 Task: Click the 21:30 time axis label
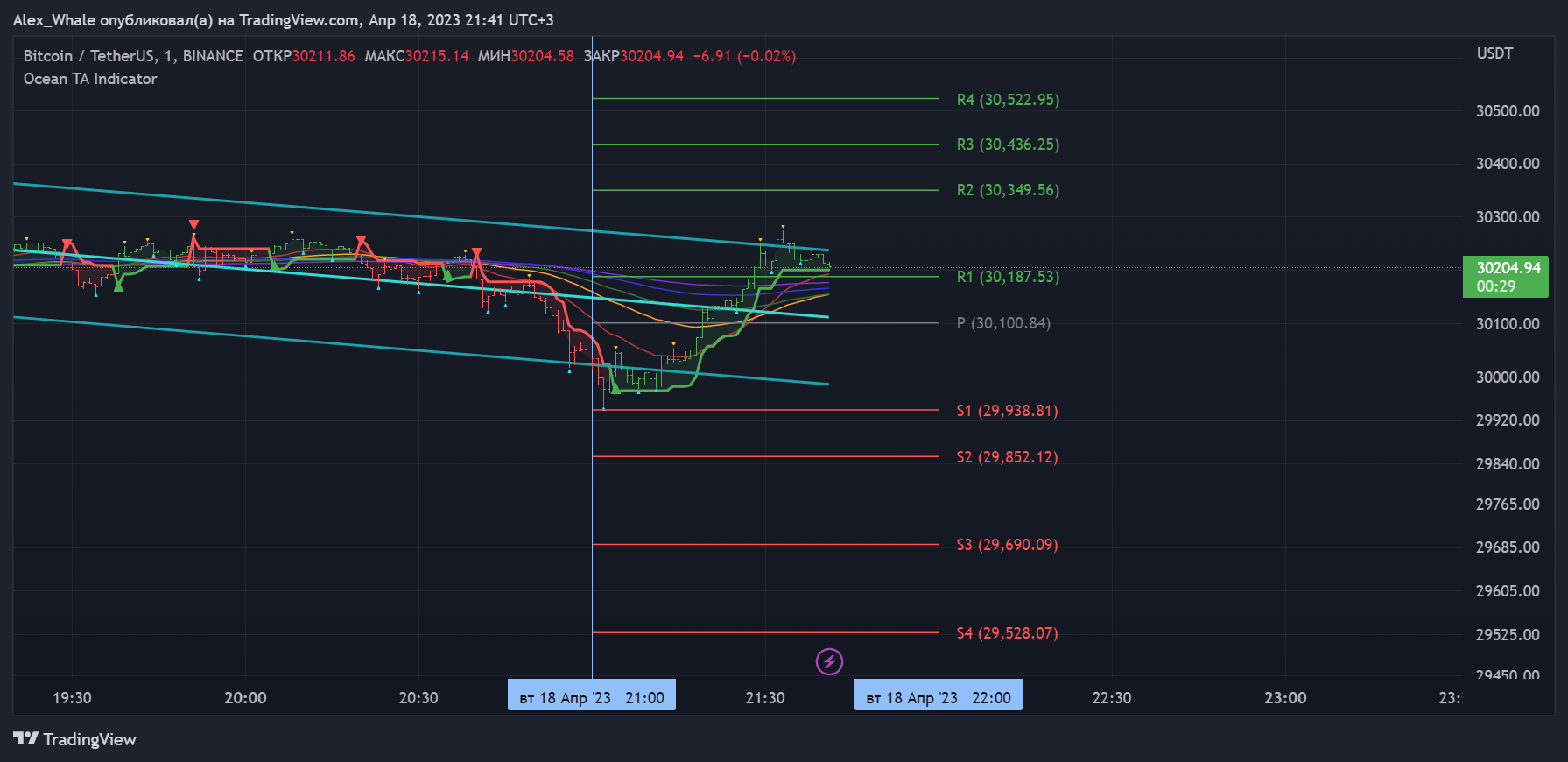pyautogui.click(x=765, y=698)
